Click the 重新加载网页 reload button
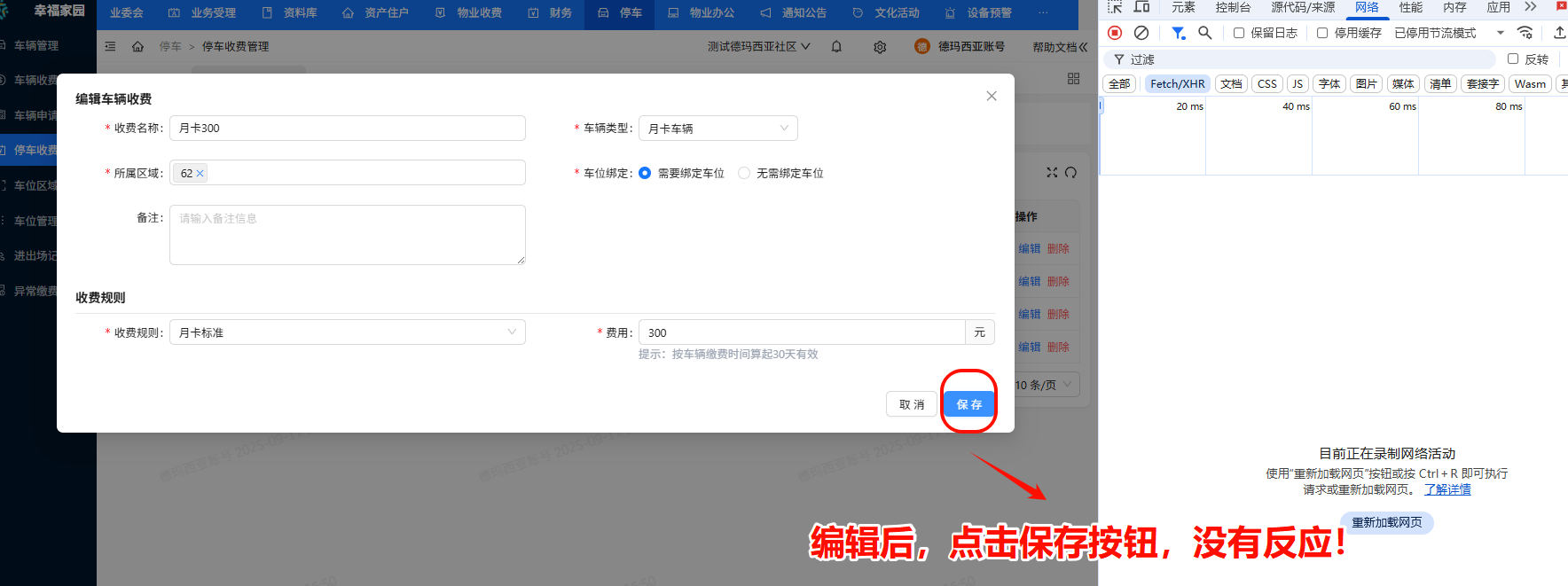 [x=1387, y=523]
